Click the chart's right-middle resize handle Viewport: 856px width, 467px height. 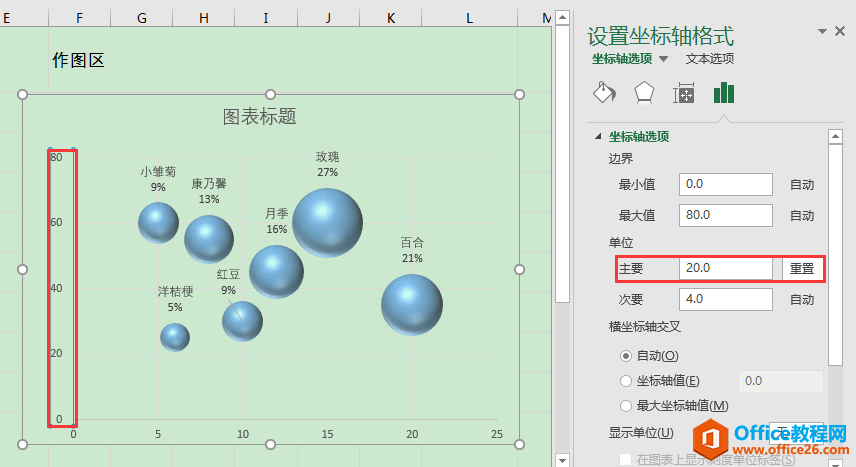click(519, 269)
